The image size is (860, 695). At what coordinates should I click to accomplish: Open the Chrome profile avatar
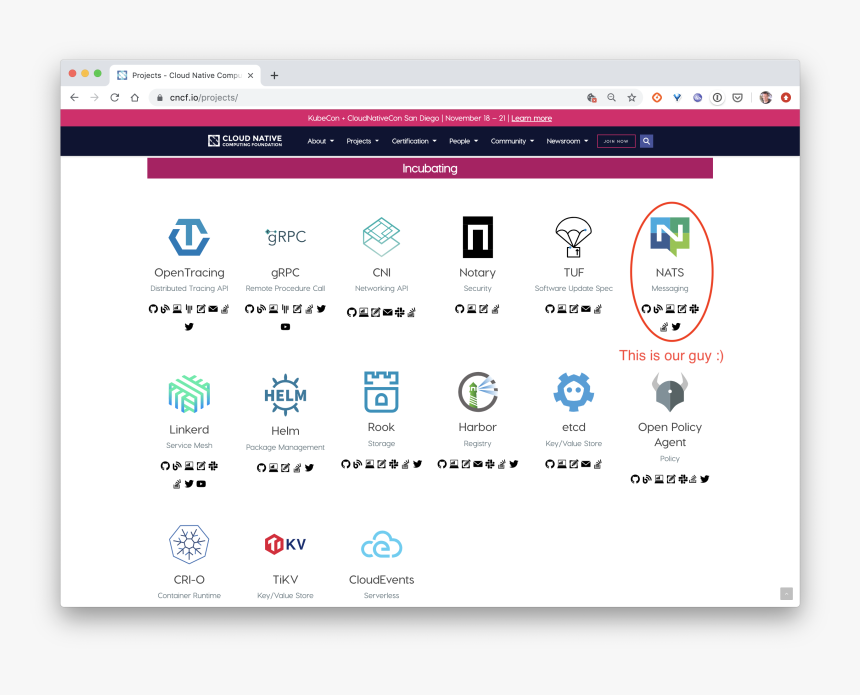coord(766,98)
